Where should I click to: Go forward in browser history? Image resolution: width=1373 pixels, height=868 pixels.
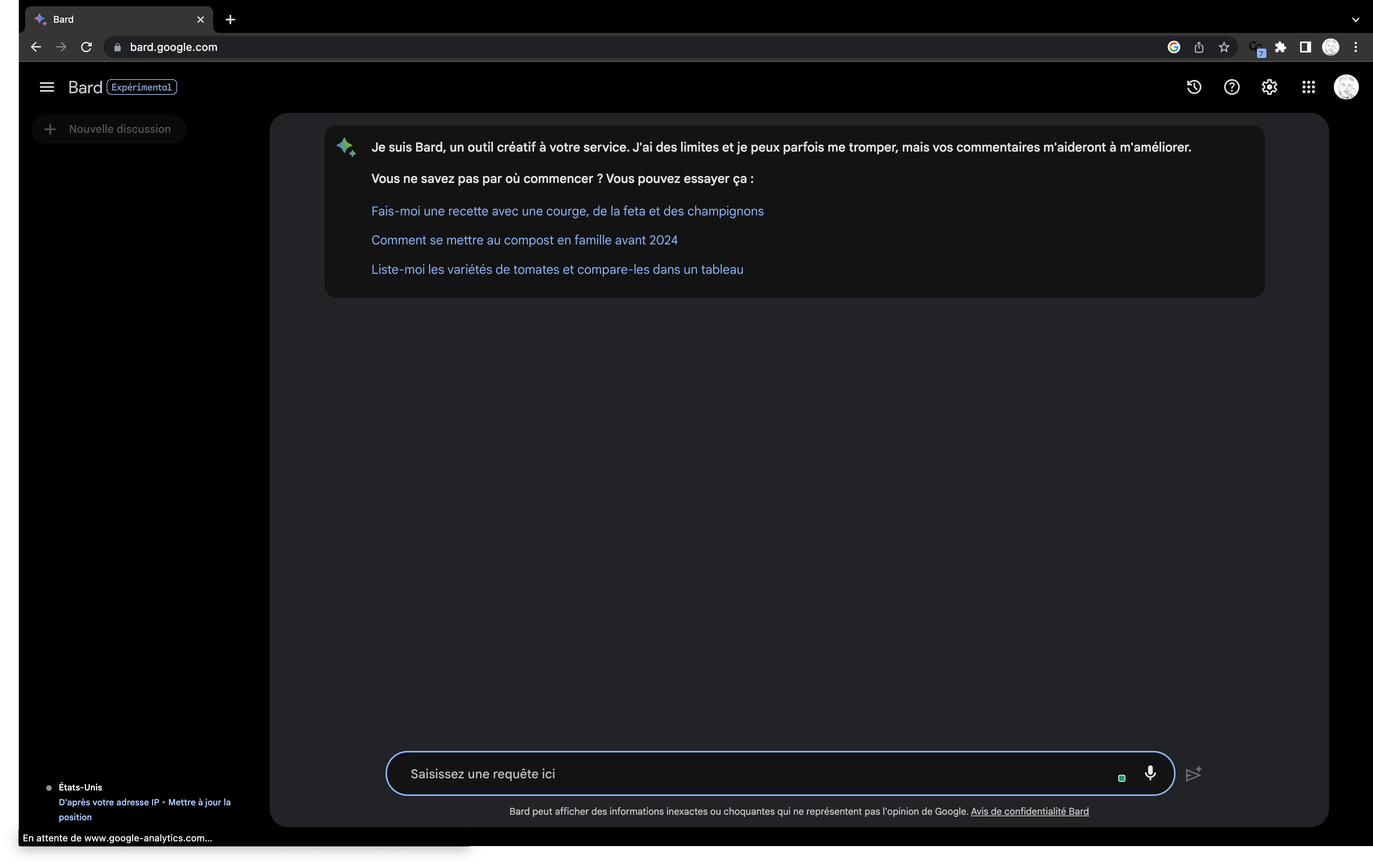coord(61,47)
